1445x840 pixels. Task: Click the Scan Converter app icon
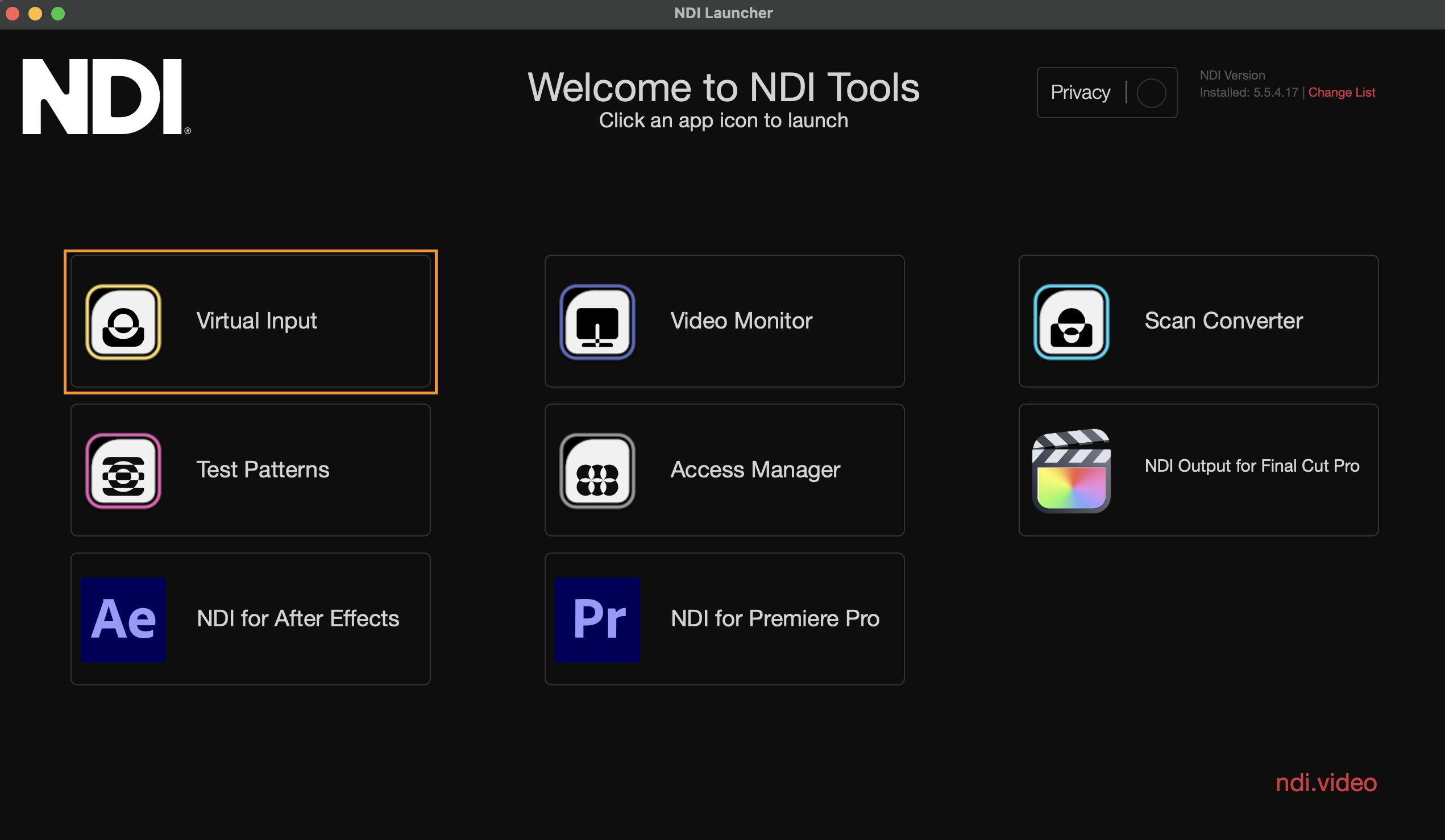(1070, 322)
